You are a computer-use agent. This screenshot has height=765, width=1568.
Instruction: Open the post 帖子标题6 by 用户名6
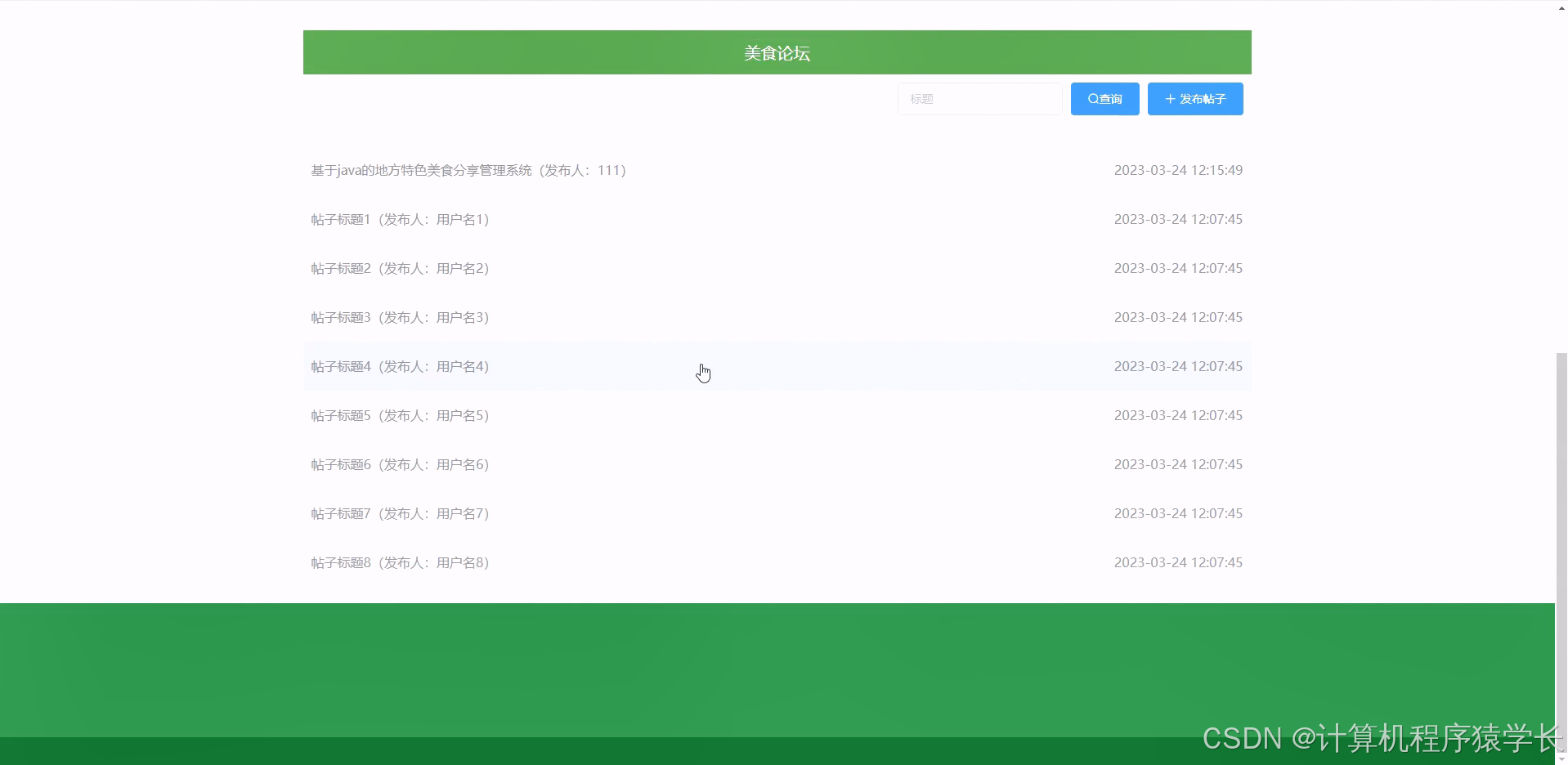tap(399, 464)
